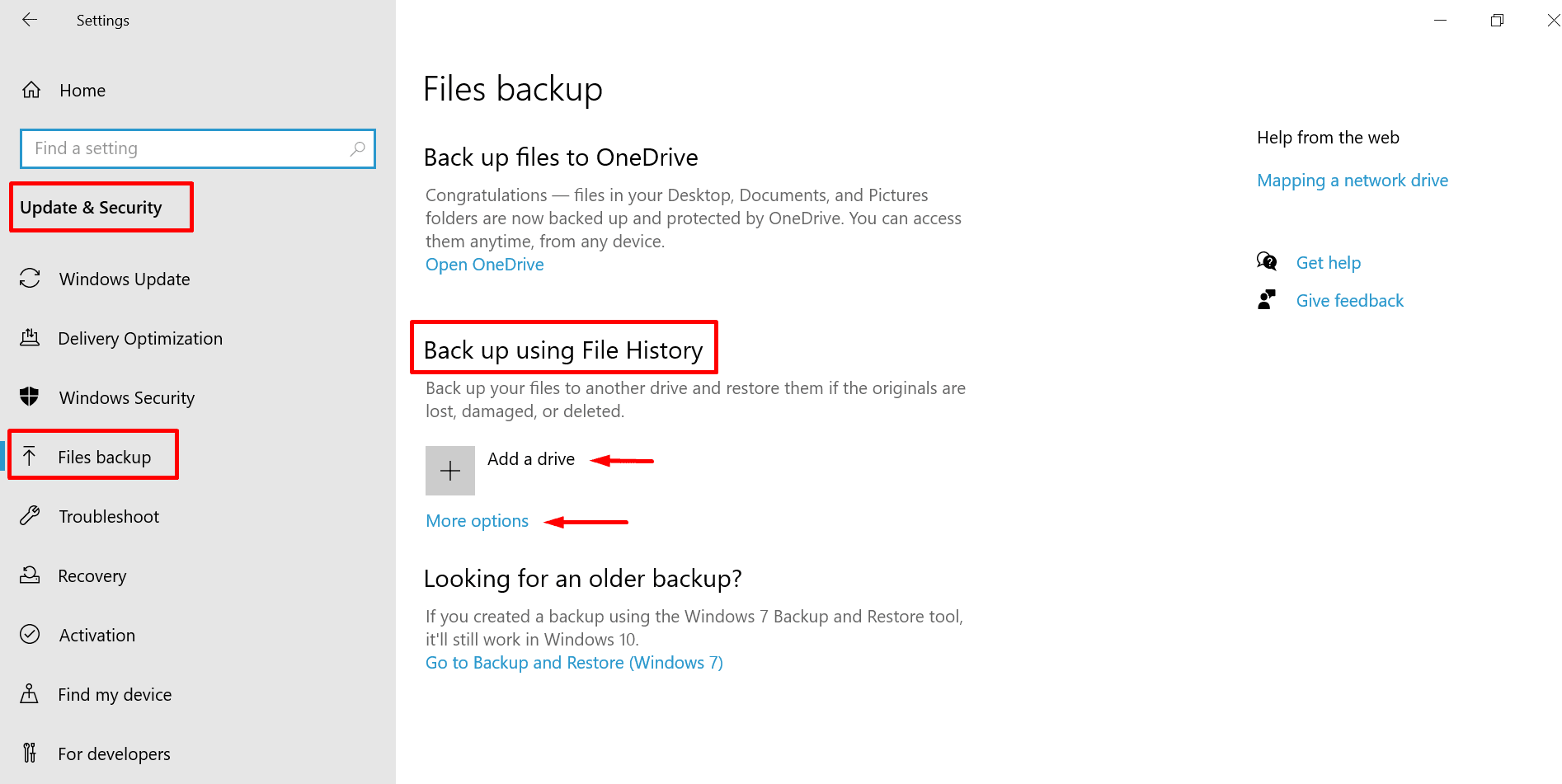Click the For developers tools icon
The image size is (1562, 784).
click(x=30, y=753)
